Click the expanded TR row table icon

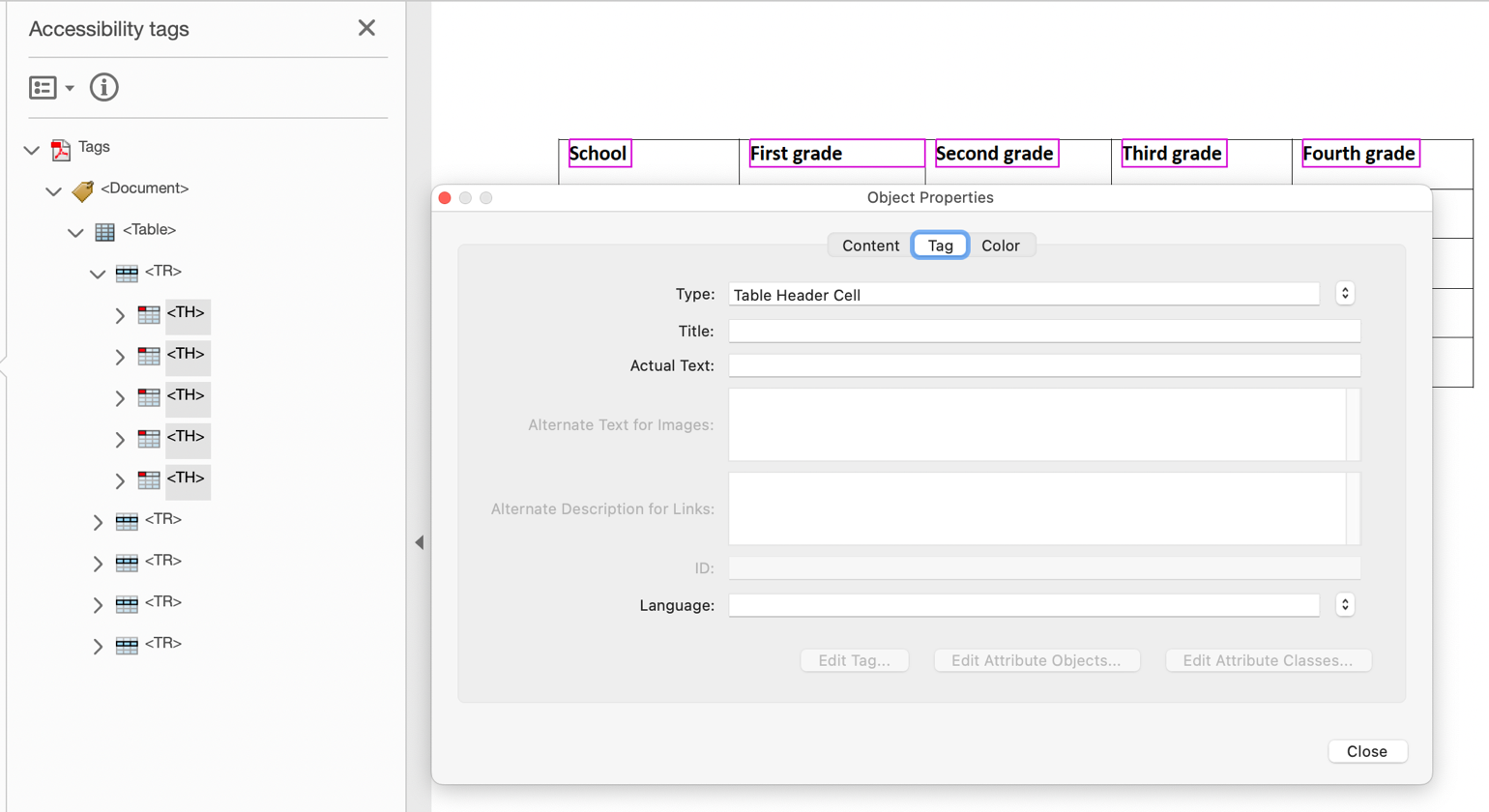tap(127, 272)
